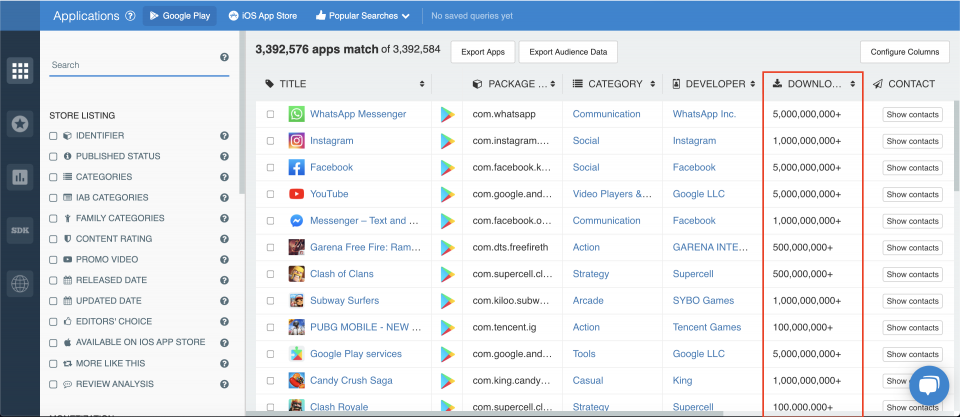This screenshot has height=417, width=960.
Task: Sort by the CATEGORY column arrows
Action: click(653, 84)
